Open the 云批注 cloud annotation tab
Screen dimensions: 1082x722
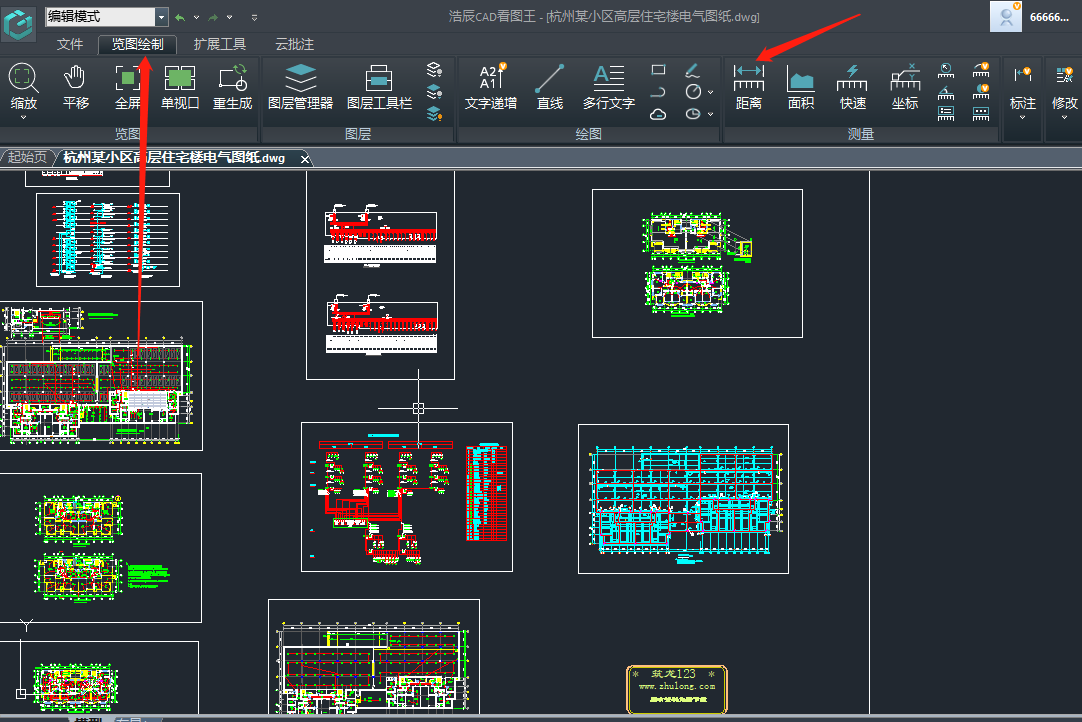(x=294, y=44)
